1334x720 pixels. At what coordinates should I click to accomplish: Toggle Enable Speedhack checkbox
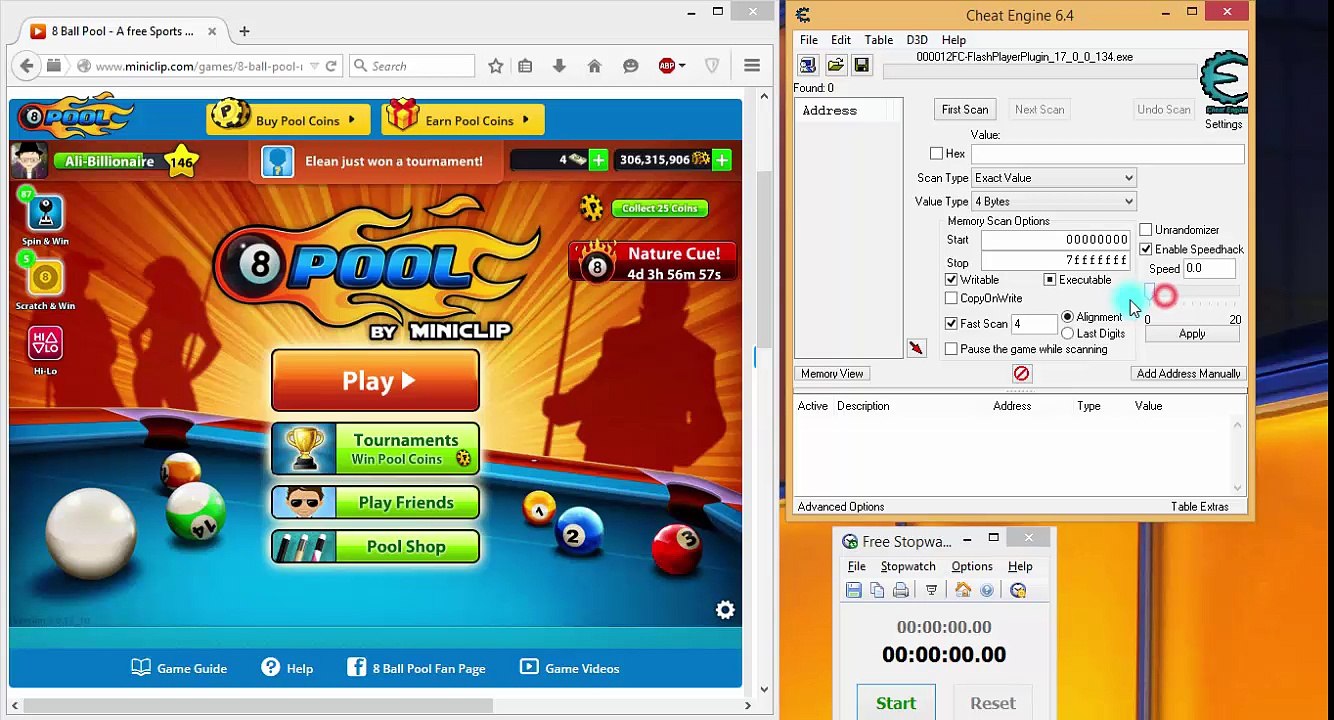coord(1146,249)
